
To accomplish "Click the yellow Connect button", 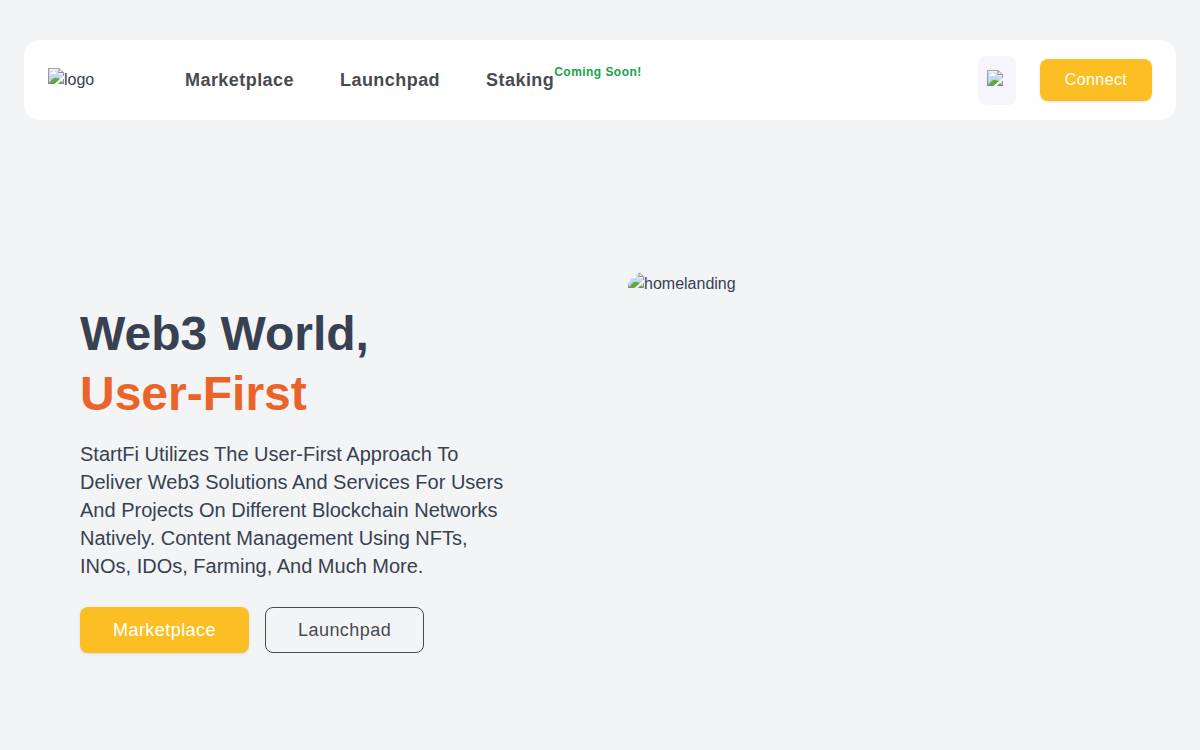I will tap(1096, 80).
